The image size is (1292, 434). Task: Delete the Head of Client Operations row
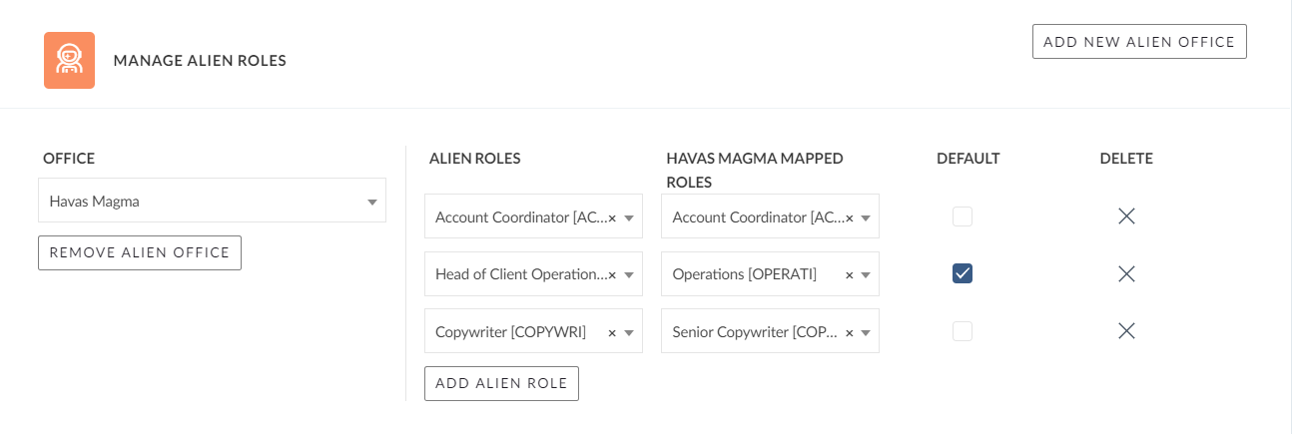(1126, 274)
